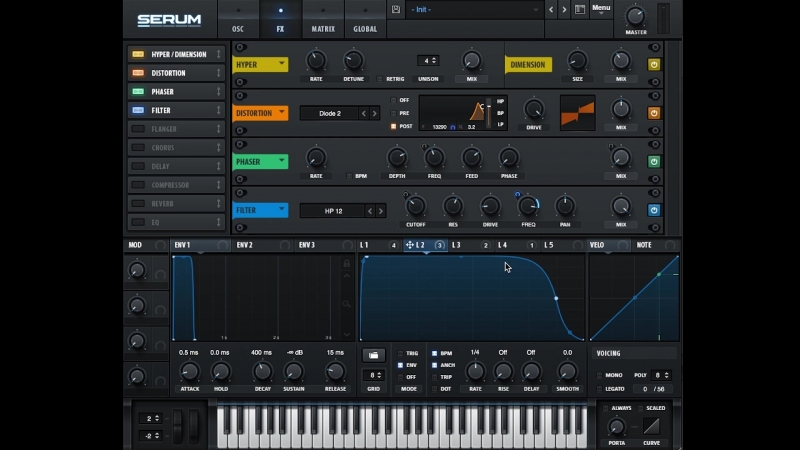Enable Chorus in the effects rack
The height and width of the screenshot is (450, 800).
click(138, 147)
